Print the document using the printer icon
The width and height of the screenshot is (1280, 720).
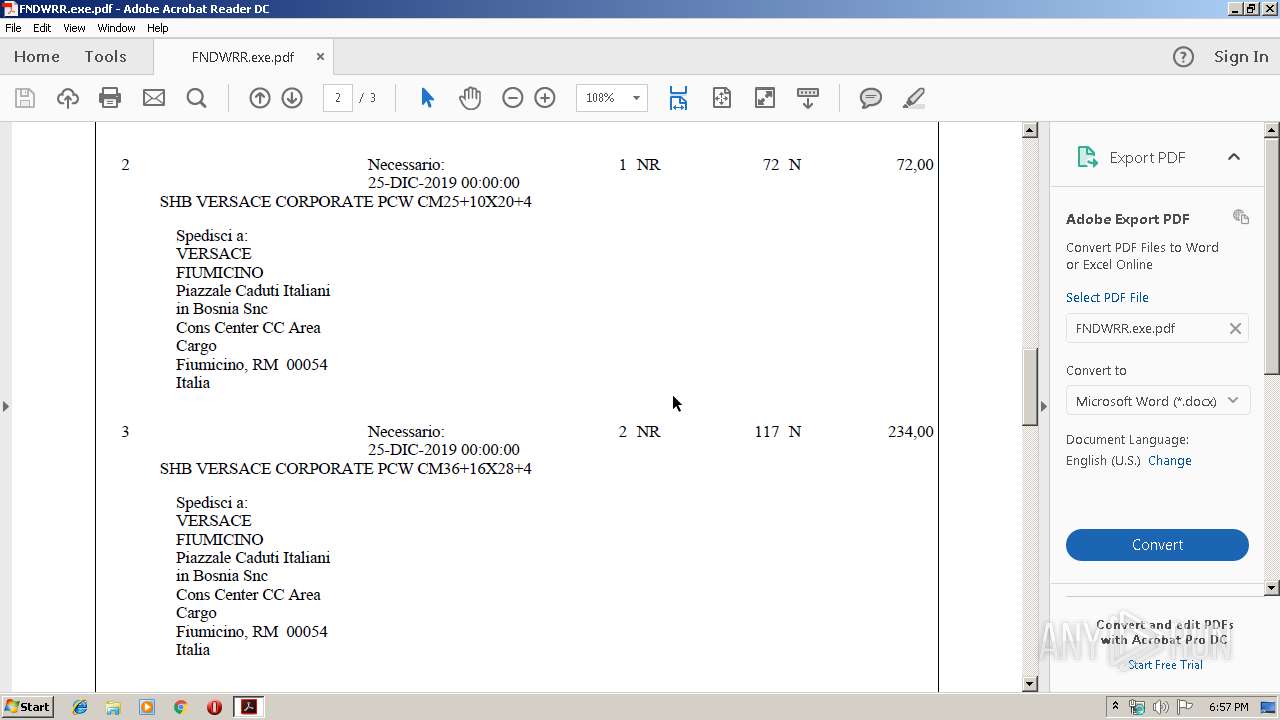(110, 98)
